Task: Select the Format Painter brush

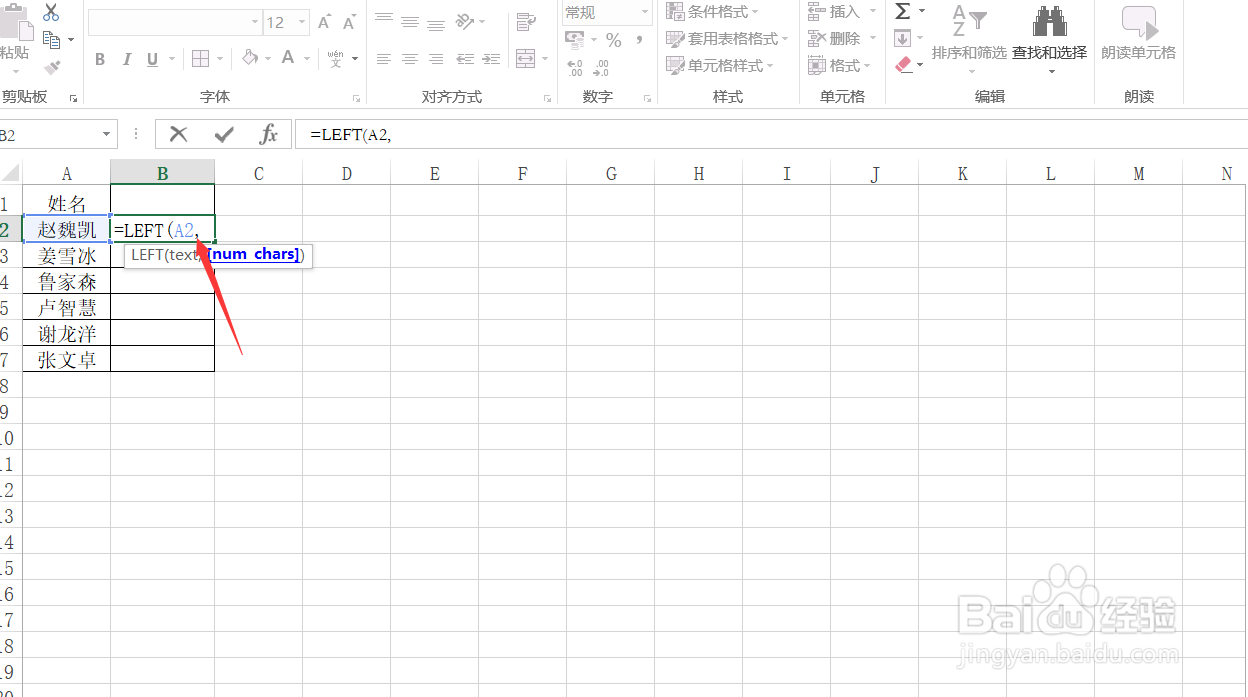Action: point(52,67)
